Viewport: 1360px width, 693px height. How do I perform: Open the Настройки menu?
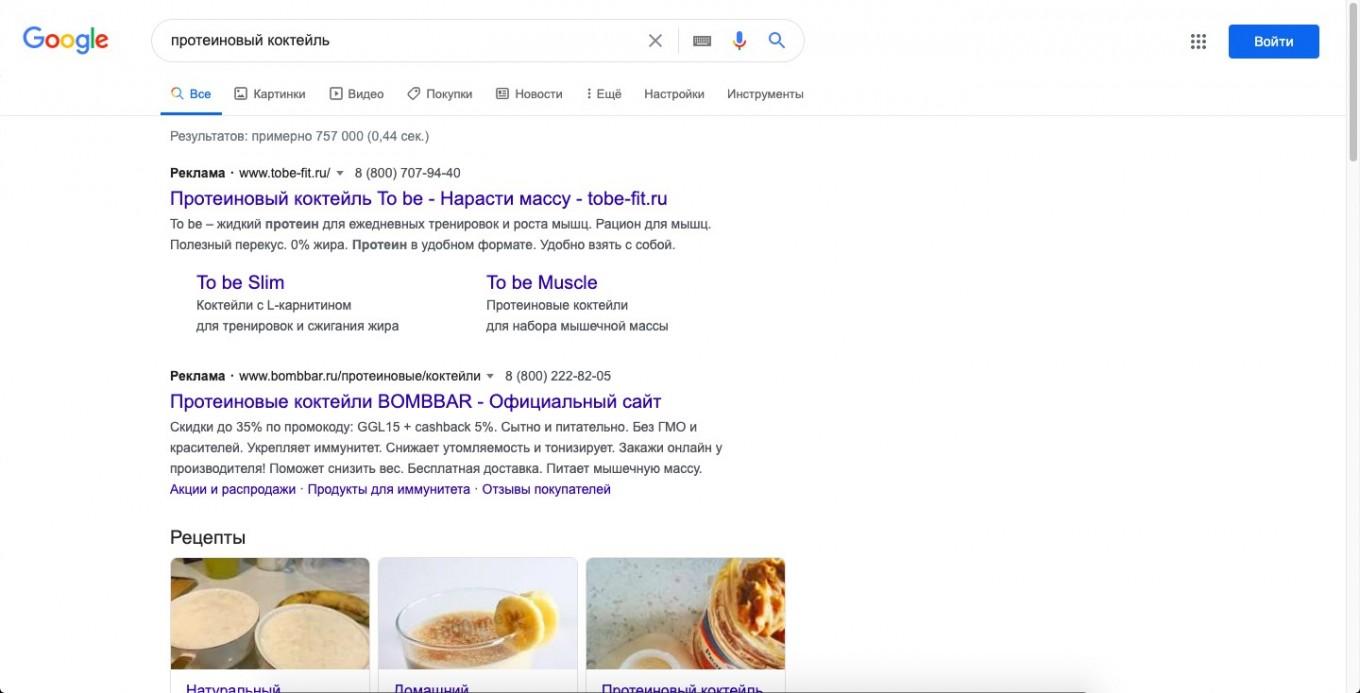tap(674, 94)
